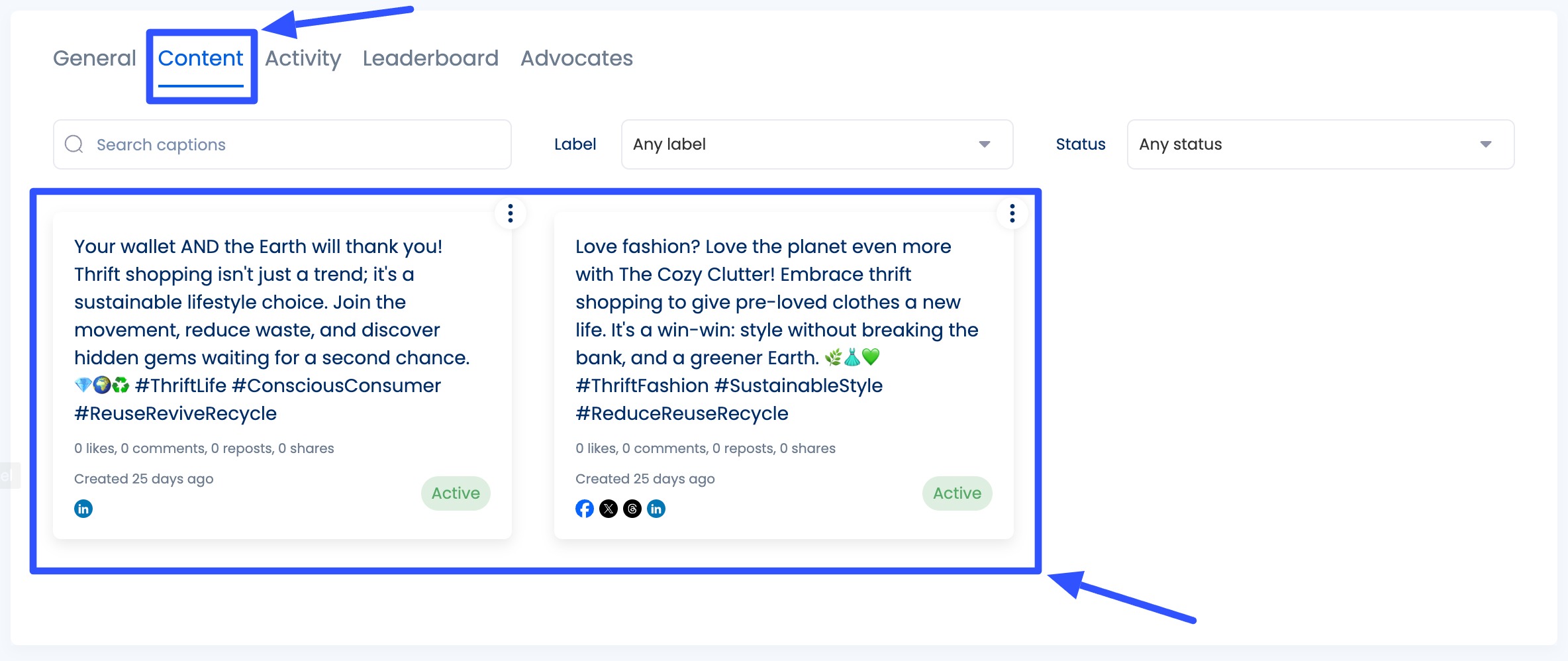Select the Threads icon on the second post

click(632, 508)
